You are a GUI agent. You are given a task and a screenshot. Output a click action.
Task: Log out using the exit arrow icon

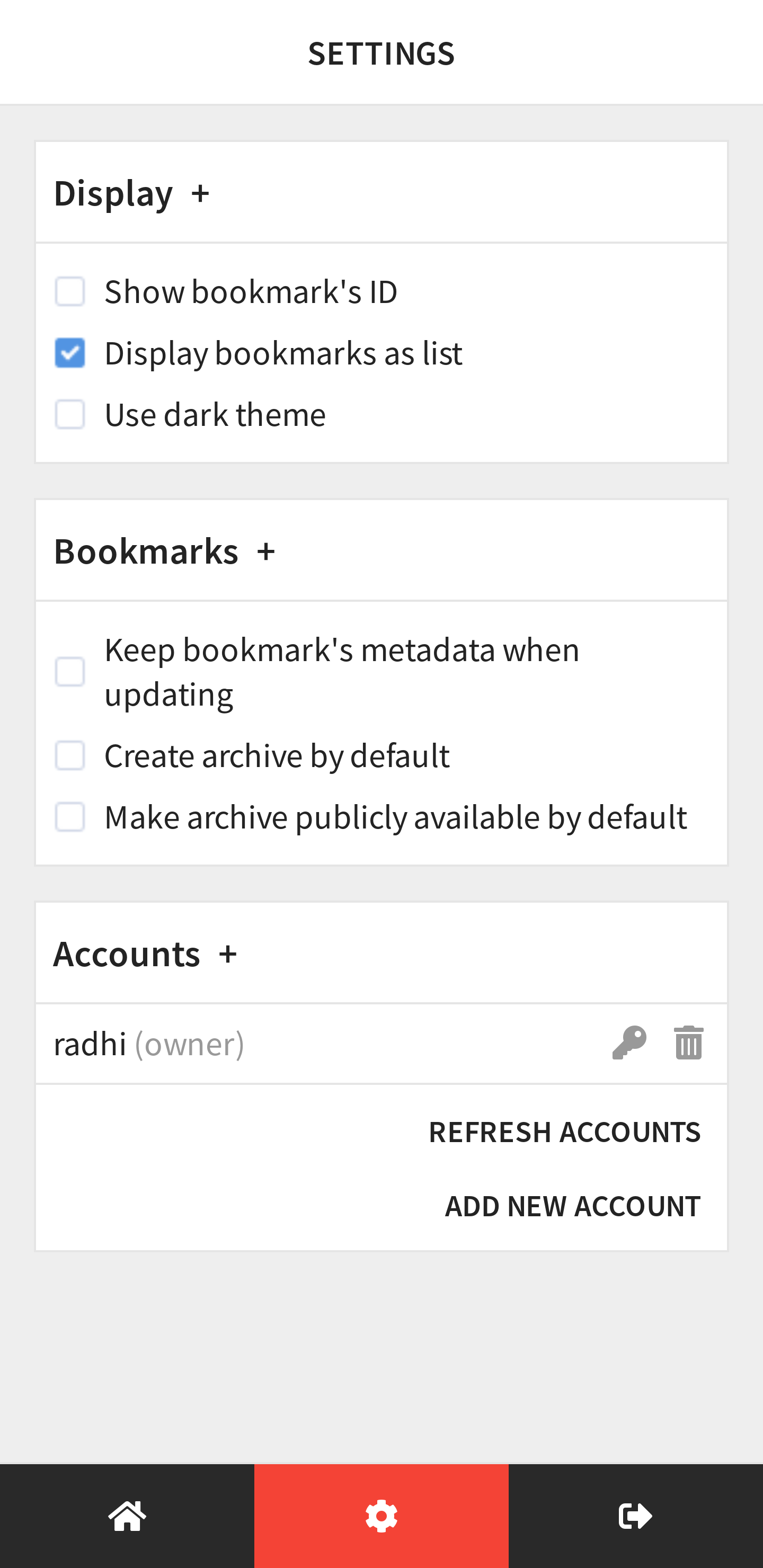pos(635,1516)
